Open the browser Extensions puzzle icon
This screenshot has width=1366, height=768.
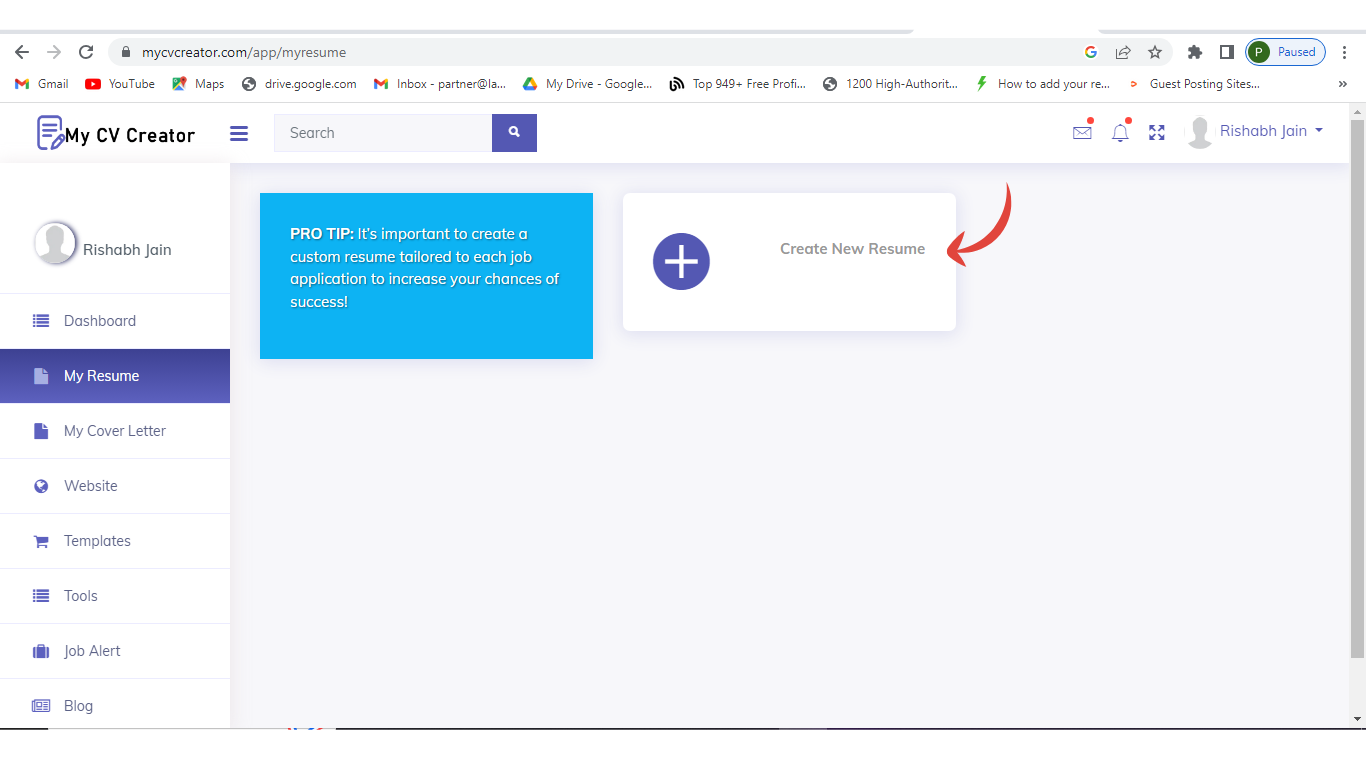pos(1194,52)
